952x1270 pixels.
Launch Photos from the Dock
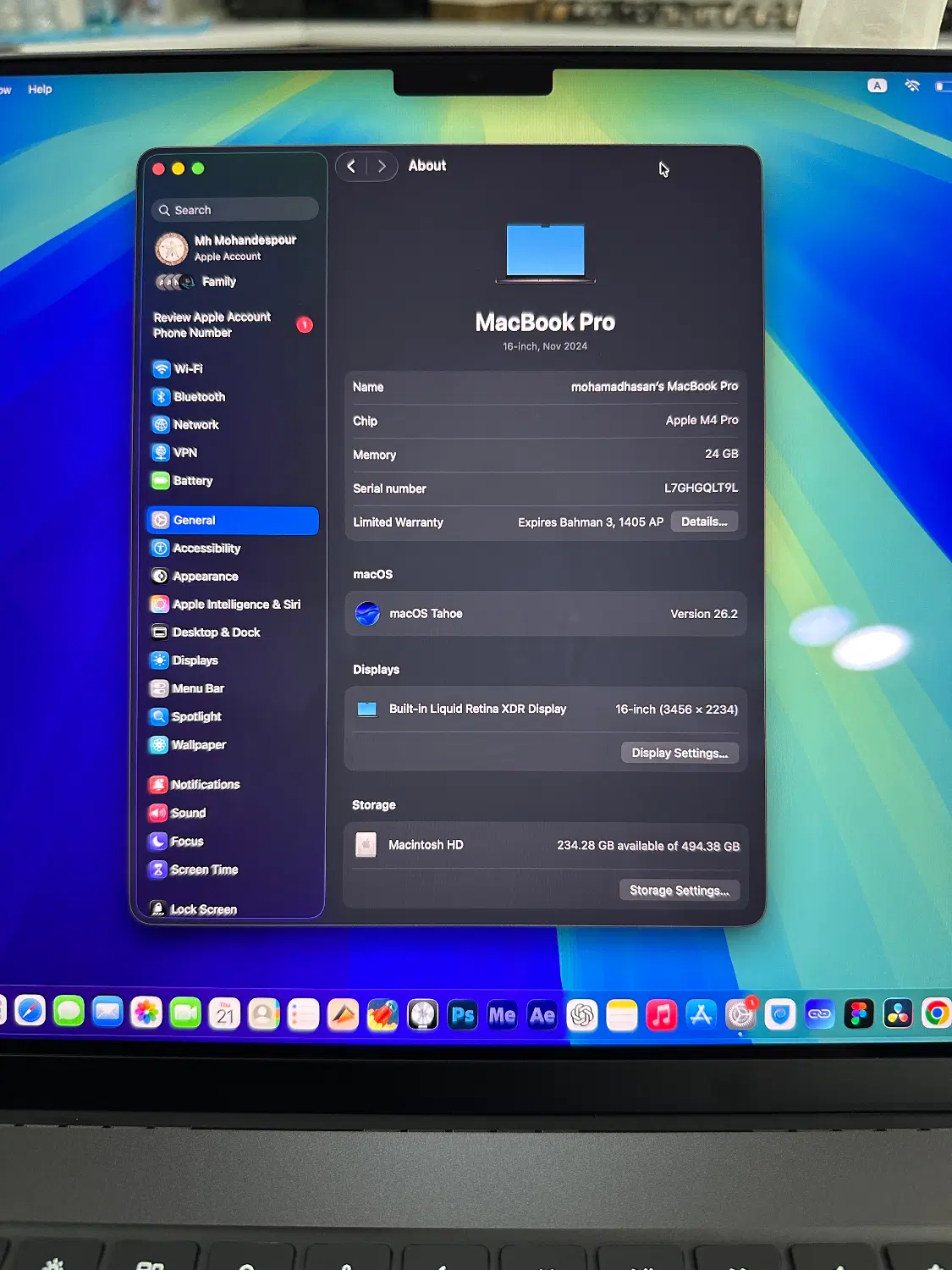[146, 1012]
